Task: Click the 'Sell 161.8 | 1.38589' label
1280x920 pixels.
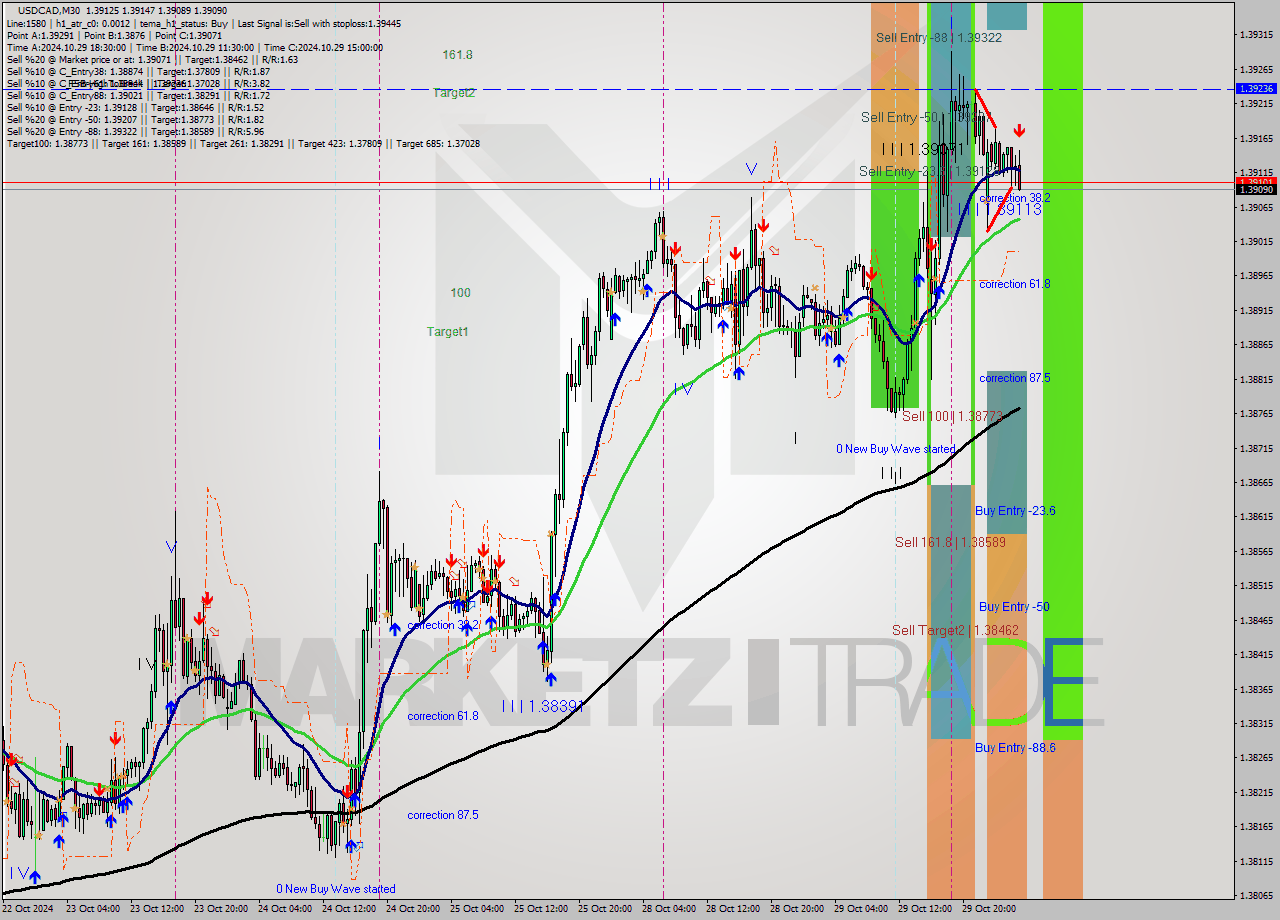Action: [x=948, y=542]
